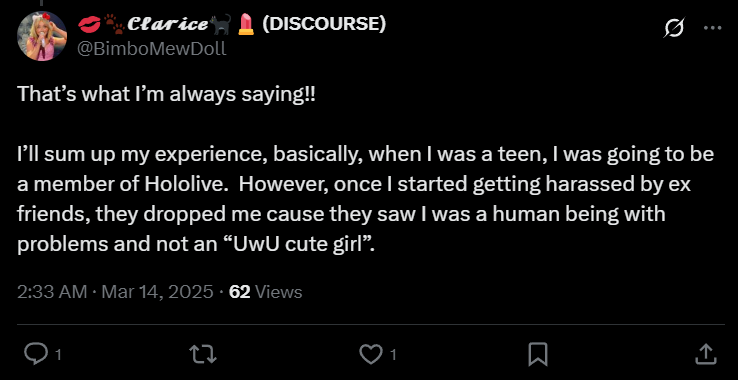Click the lipstick emoji beside Clarice
This screenshot has height=380, width=738.
click(x=246, y=24)
